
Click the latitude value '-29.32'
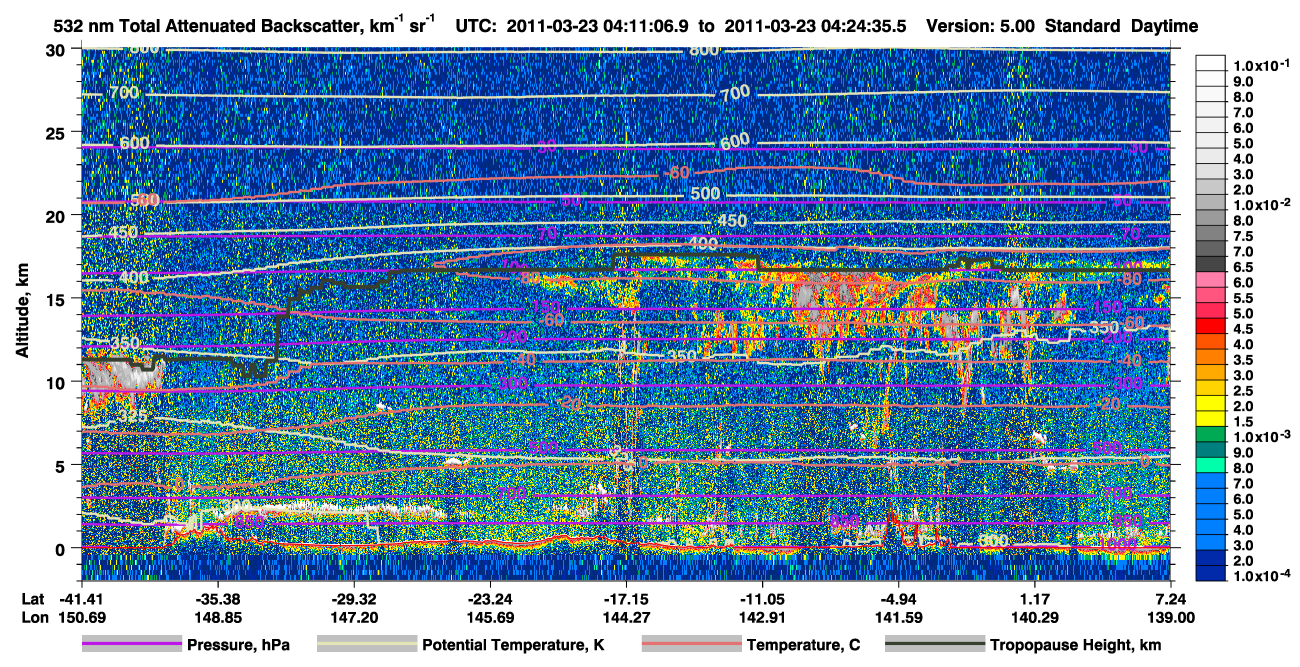click(x=353, y=599)
